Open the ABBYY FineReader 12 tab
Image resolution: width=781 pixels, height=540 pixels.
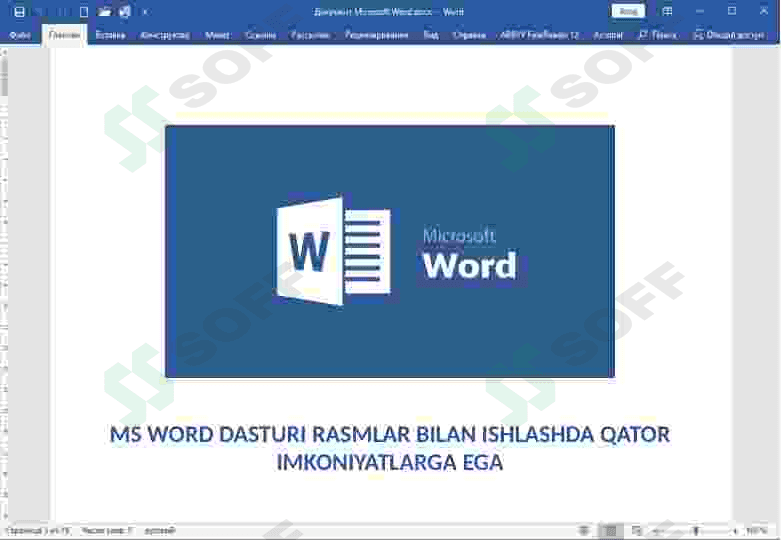[x=539, y=35]
